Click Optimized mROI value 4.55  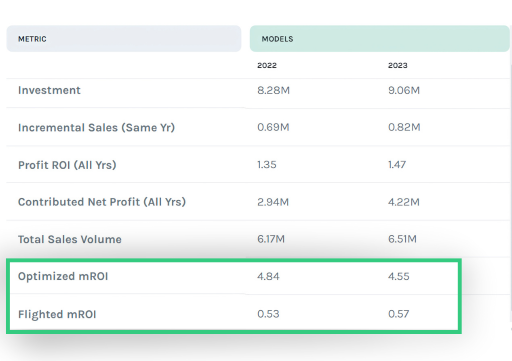pos(398,276)
